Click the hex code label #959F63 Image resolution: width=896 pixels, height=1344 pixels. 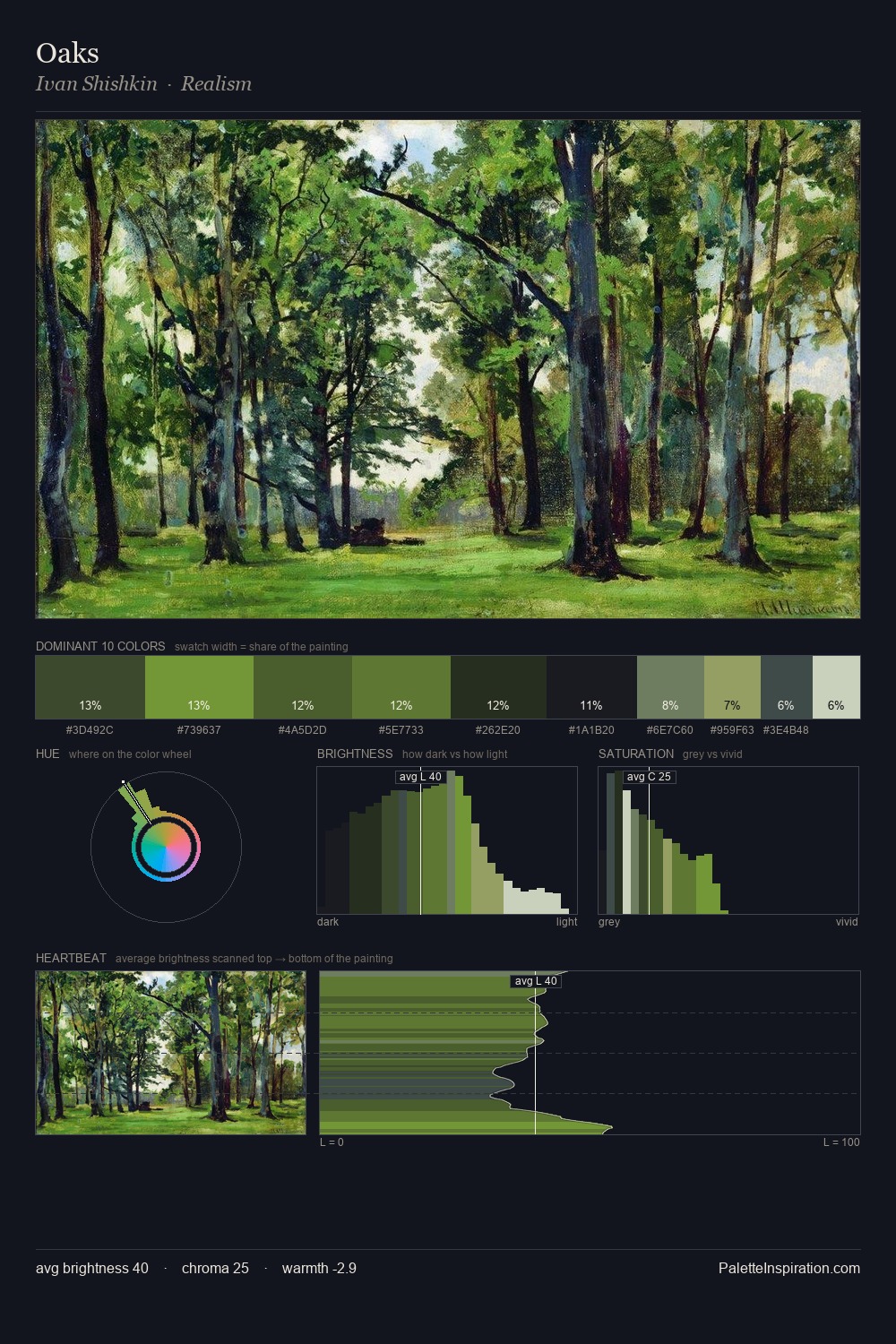(732, 730)
